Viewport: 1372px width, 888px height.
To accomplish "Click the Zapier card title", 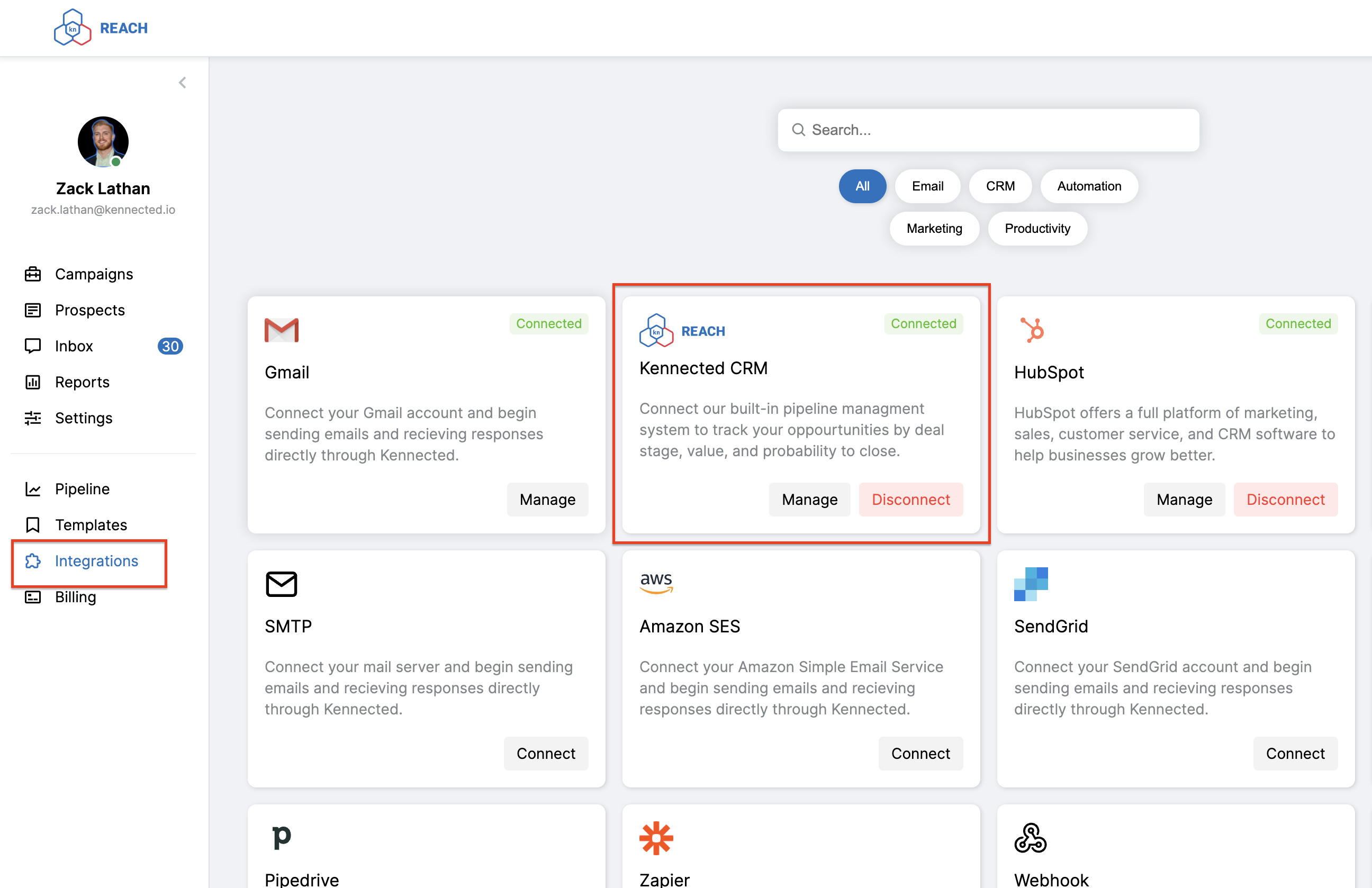I will [x=664, y=880].
